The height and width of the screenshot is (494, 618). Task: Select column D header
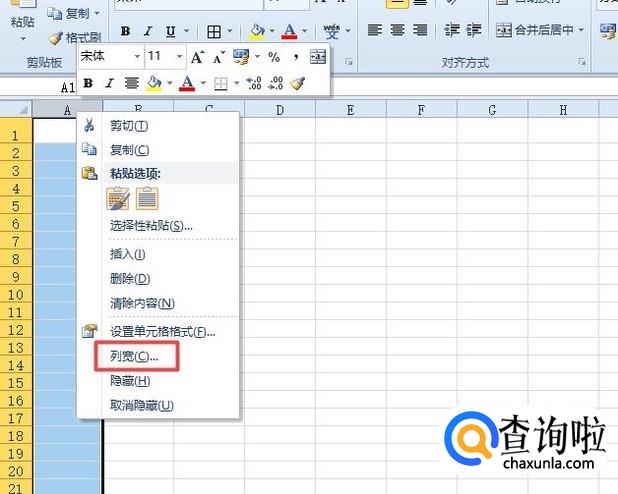(280, 110)
